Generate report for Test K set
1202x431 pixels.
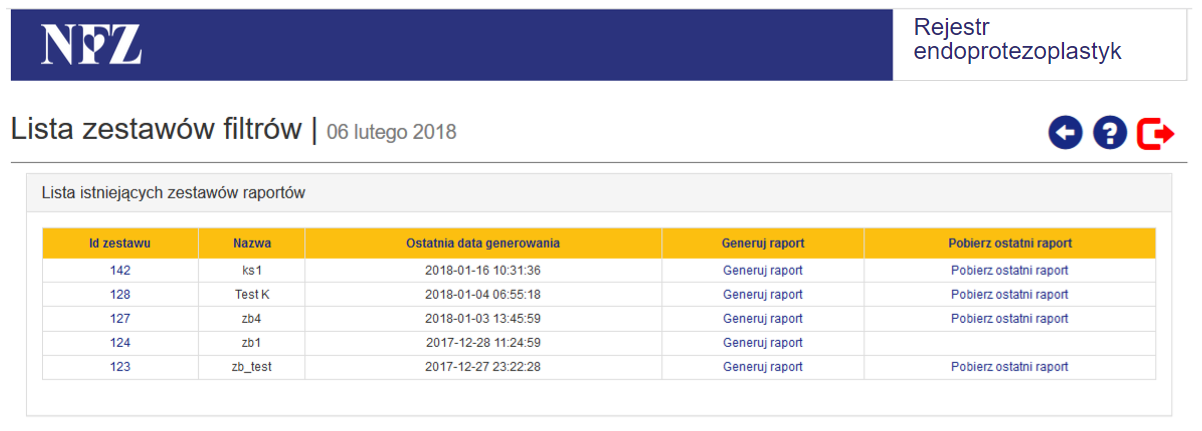[x=762, y=295]
